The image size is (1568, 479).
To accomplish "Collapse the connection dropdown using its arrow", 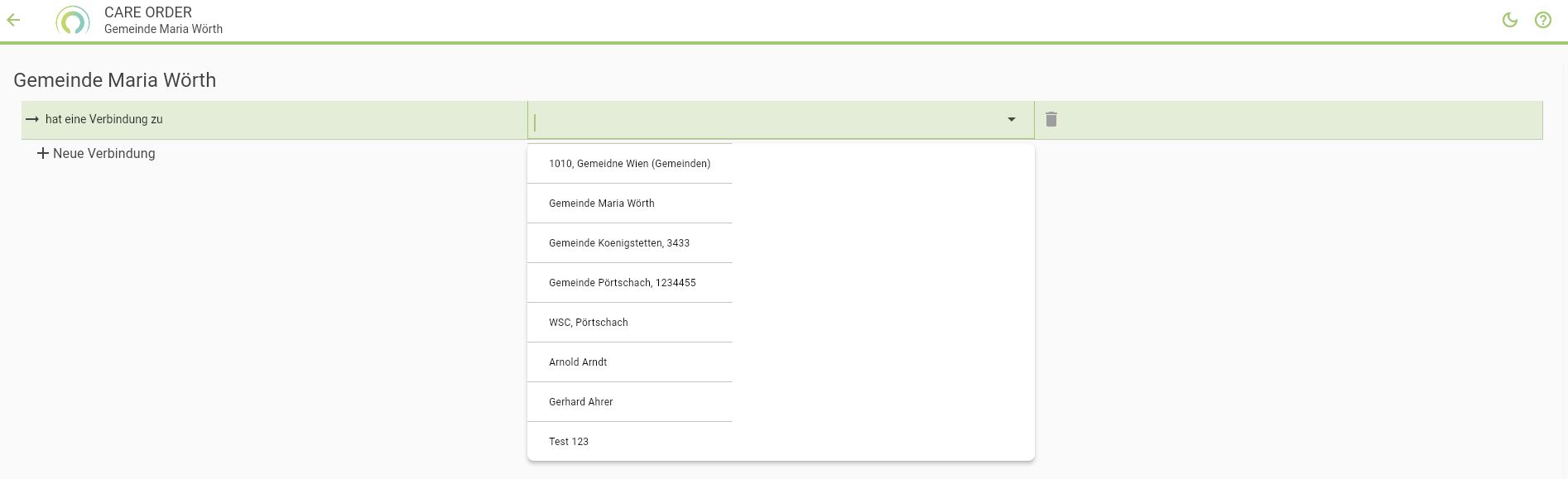I will click(x=1011, y=119).
